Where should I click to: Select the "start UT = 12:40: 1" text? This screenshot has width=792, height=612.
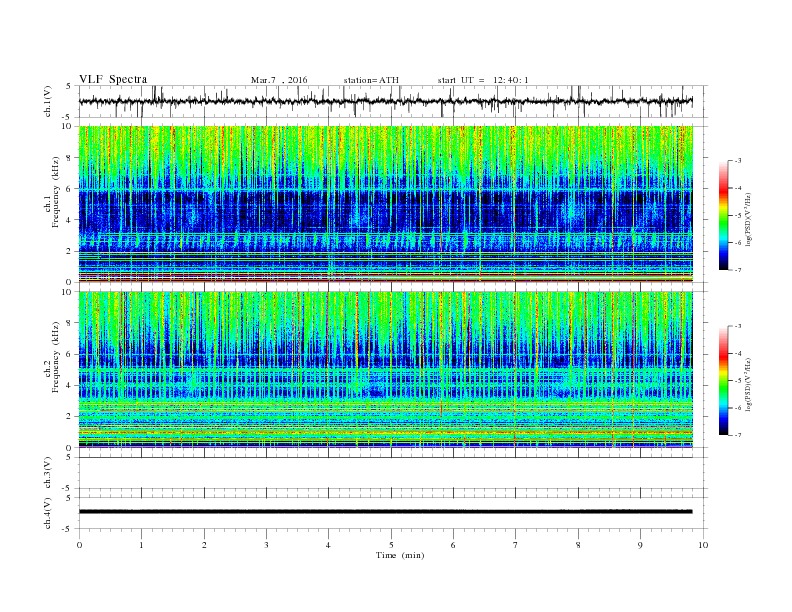pyautogui.click(x=483, y=80)
